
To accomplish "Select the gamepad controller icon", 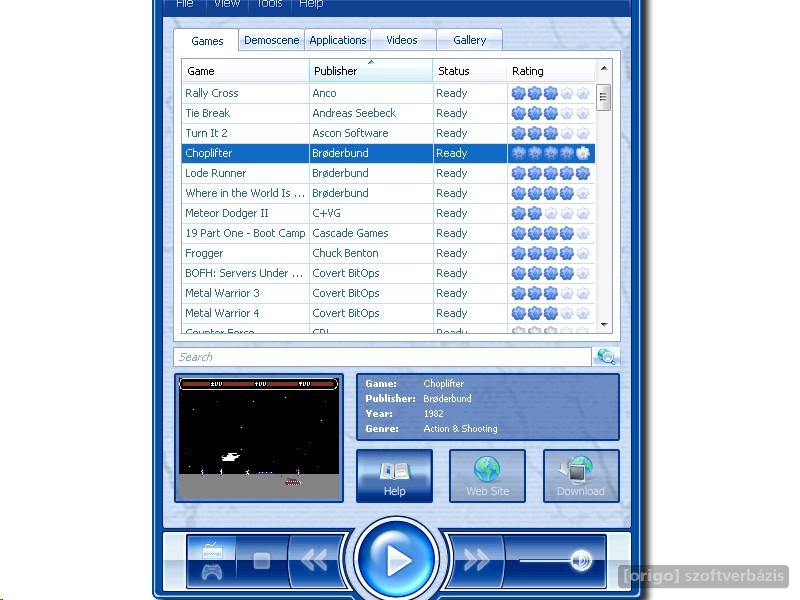I will (x=212, y=573).
